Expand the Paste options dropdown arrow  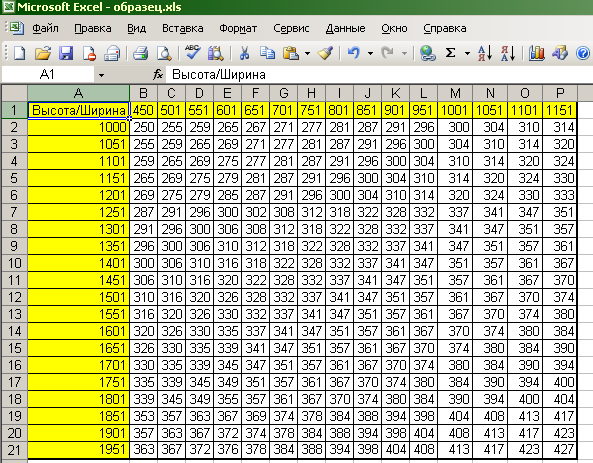tap(307, 54)
